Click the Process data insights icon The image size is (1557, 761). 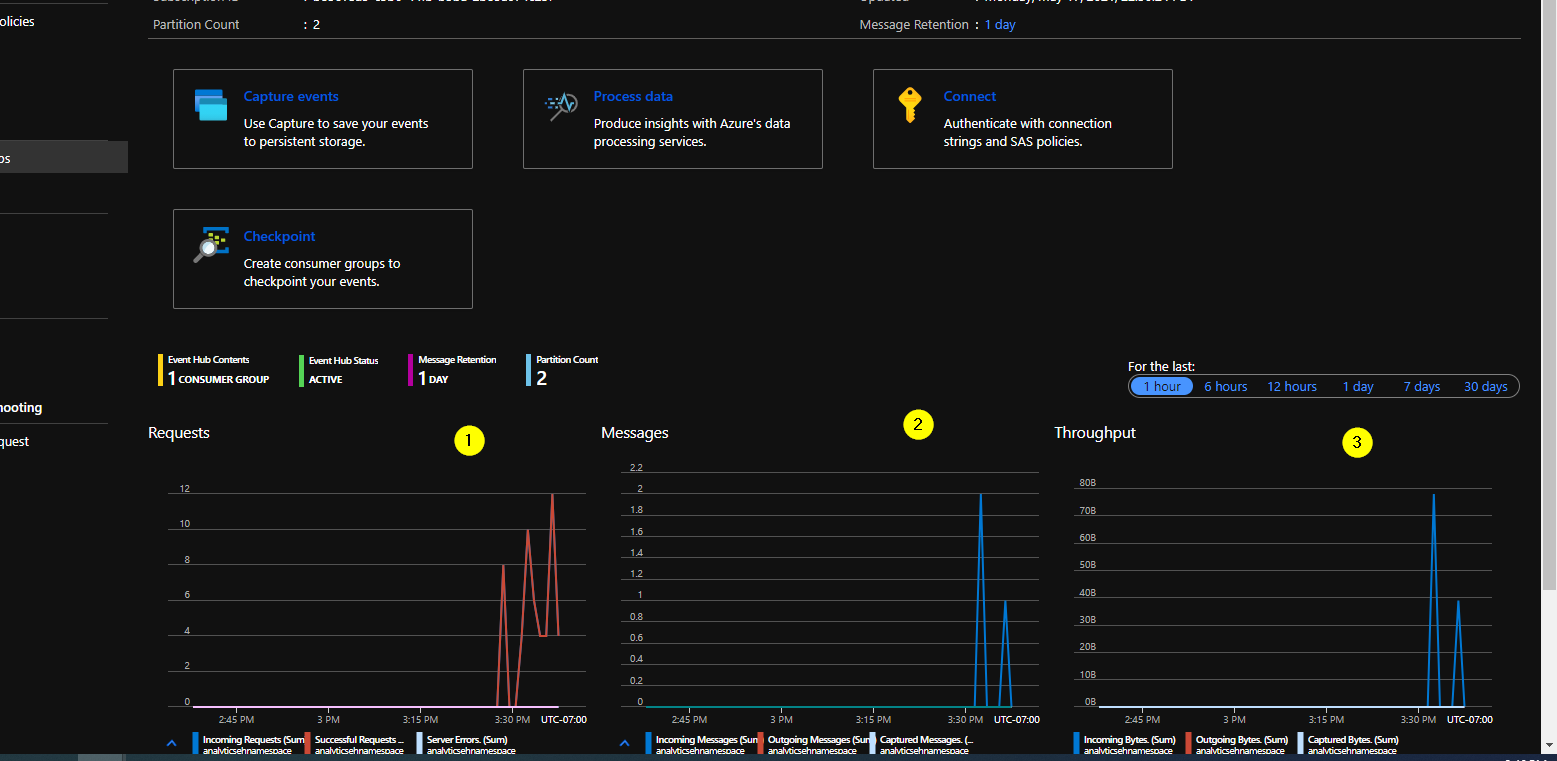click(560, 105)
